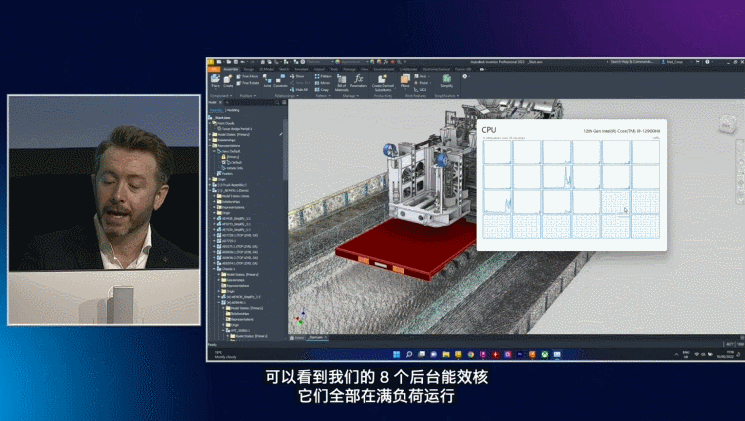Click Search Help & Commands field

tap(630, 62)
